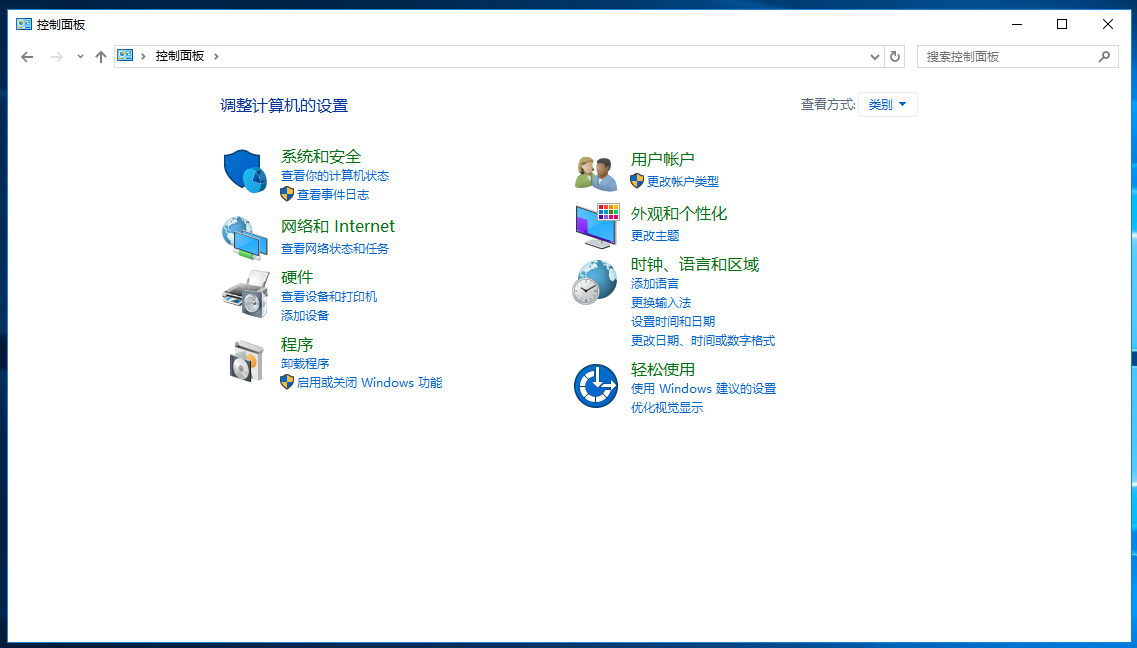The image size is (1137, 648).
Task: Click the Appearance and Personalization monitor icon
Action: (x=597, y=226)
